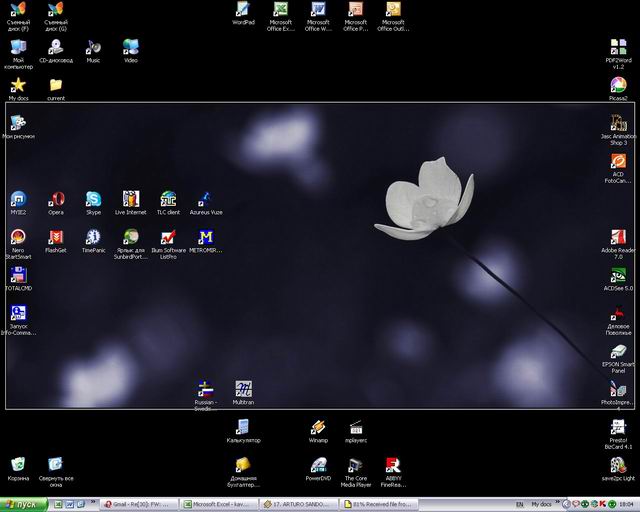Image resolution: width=640 pixels, height=512 pixels.
Task: Select the Запуск Info-Comma desktop icon
Action: pos(18,320)
